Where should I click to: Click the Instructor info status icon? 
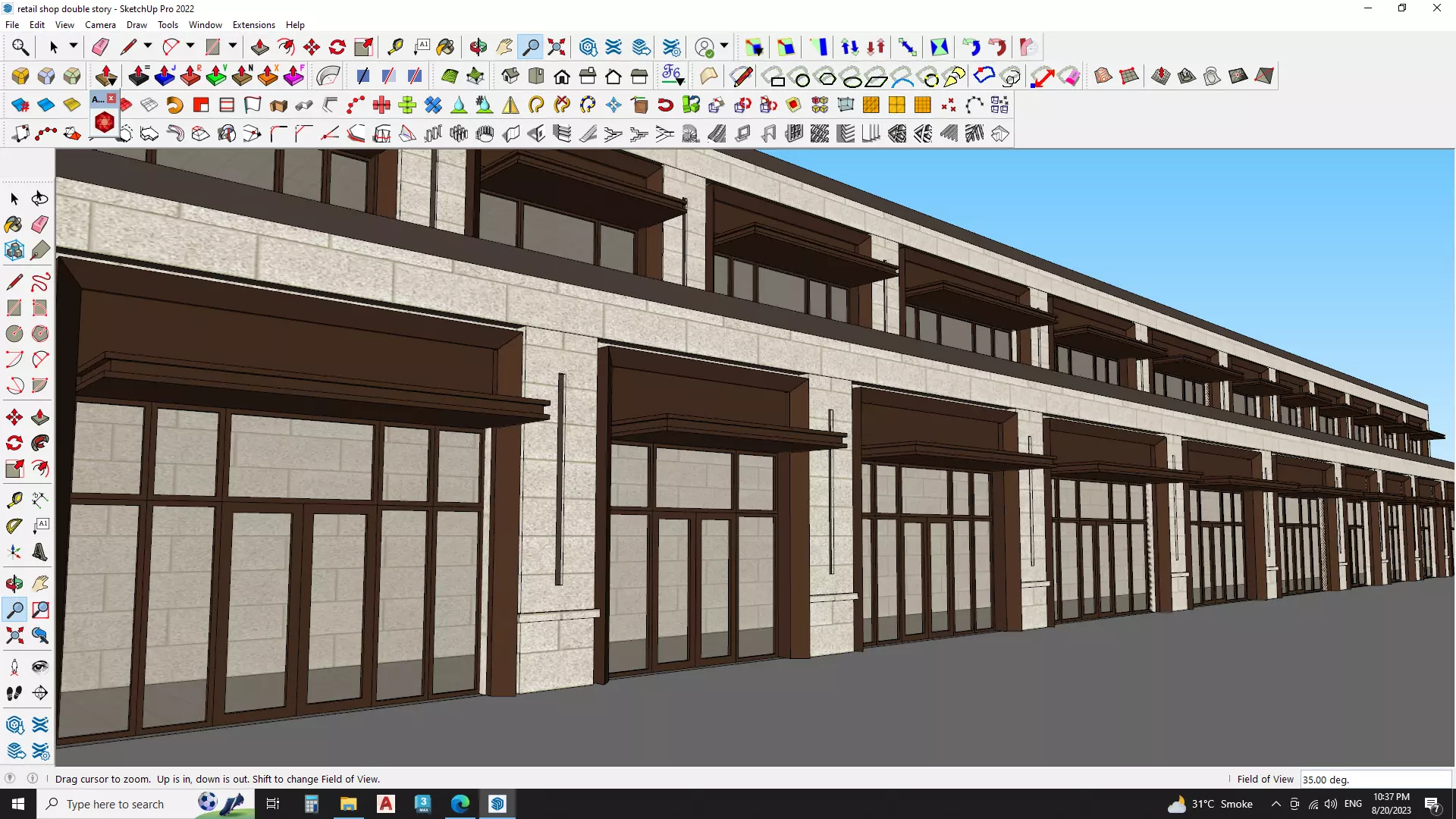coord(33,778)
